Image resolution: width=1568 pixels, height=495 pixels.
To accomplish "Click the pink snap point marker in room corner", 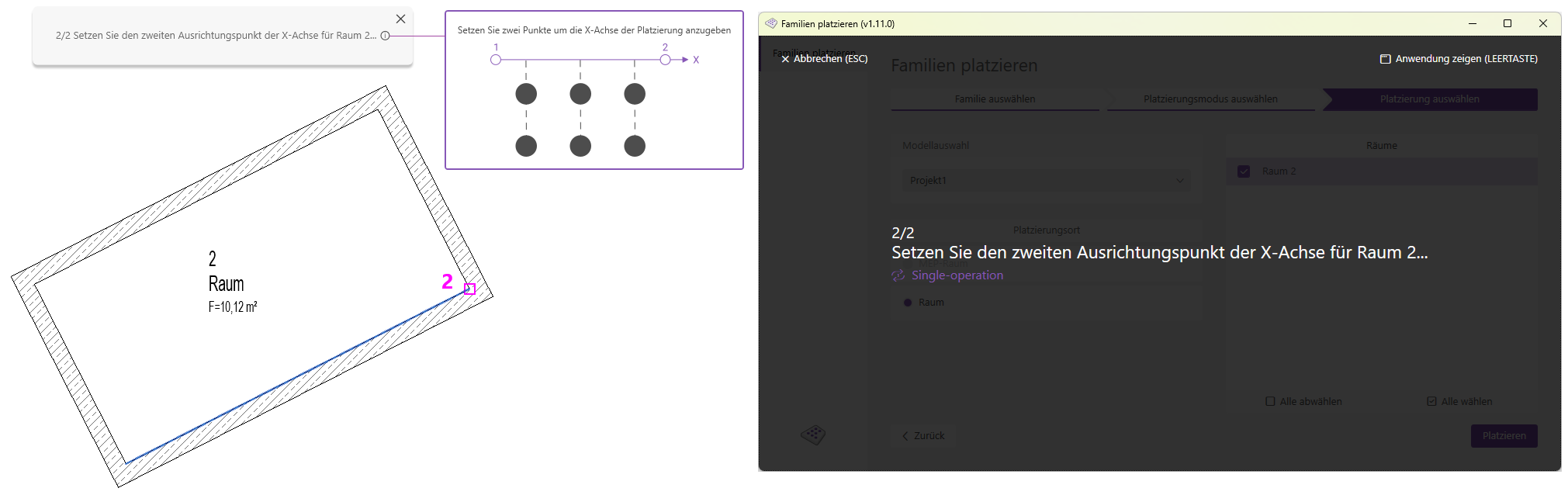I will click(469, 289).
